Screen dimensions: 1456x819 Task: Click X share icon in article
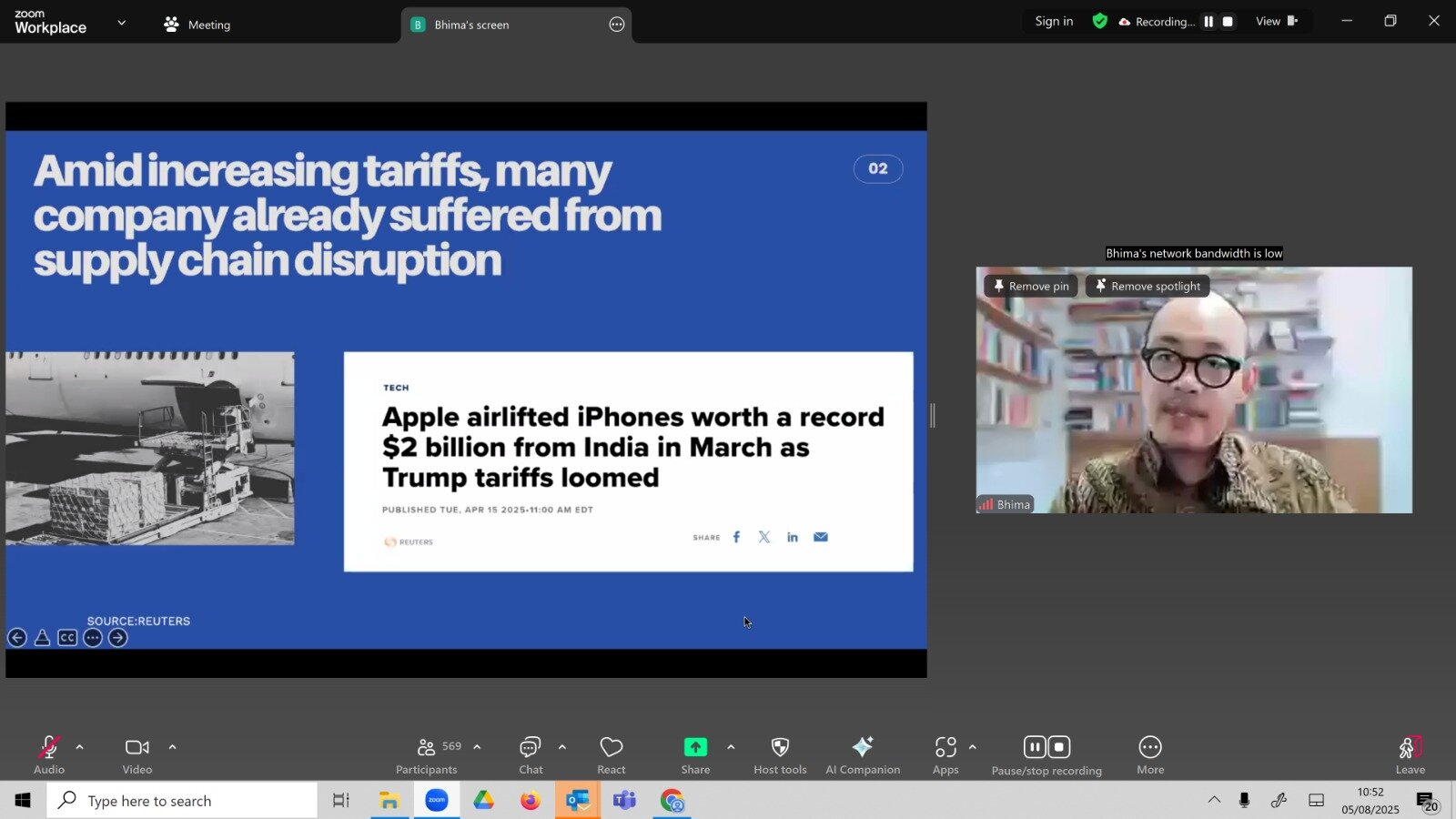[764, 537]
